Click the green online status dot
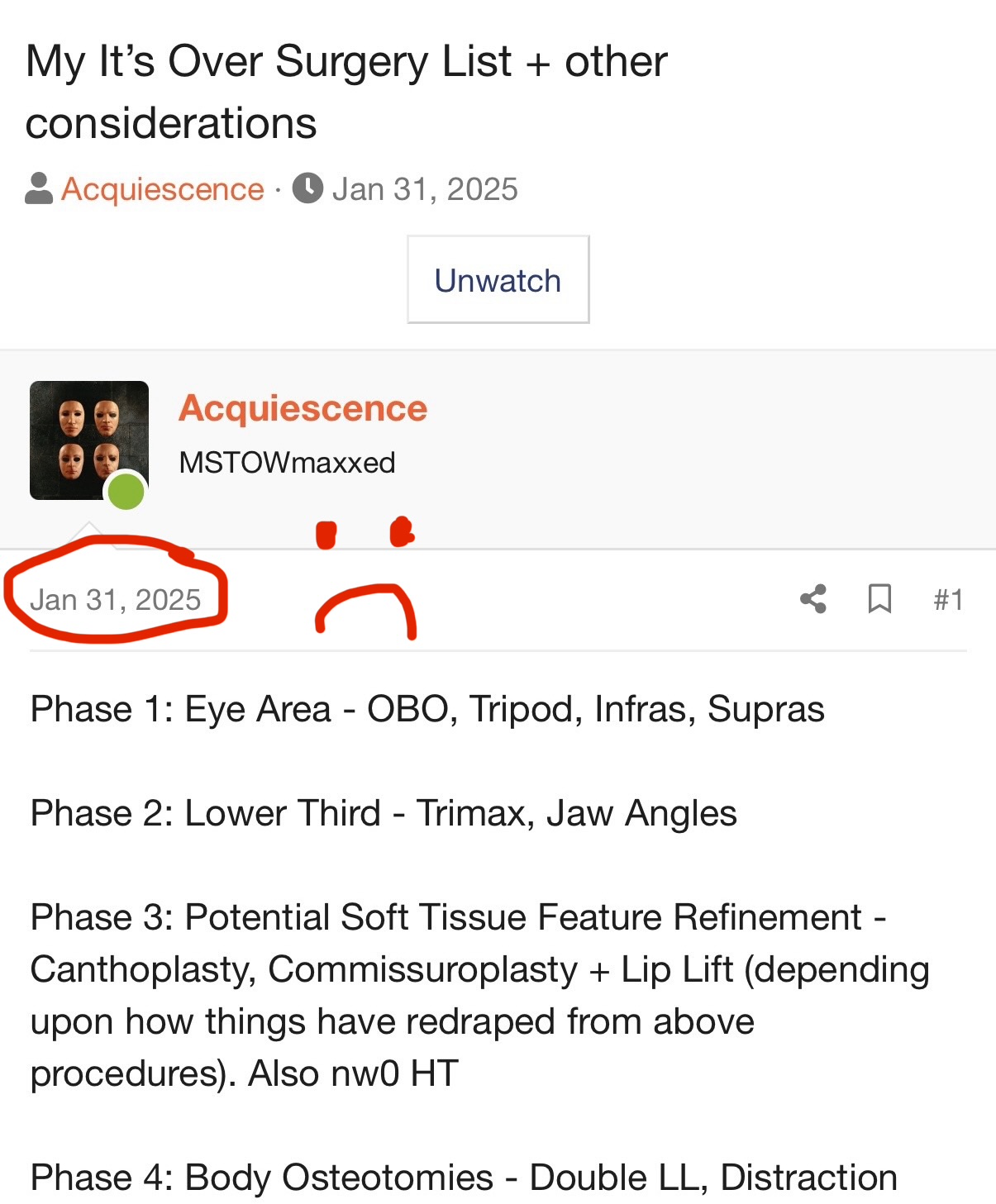Screen dimensions: 996x1204 pos(126,492)
